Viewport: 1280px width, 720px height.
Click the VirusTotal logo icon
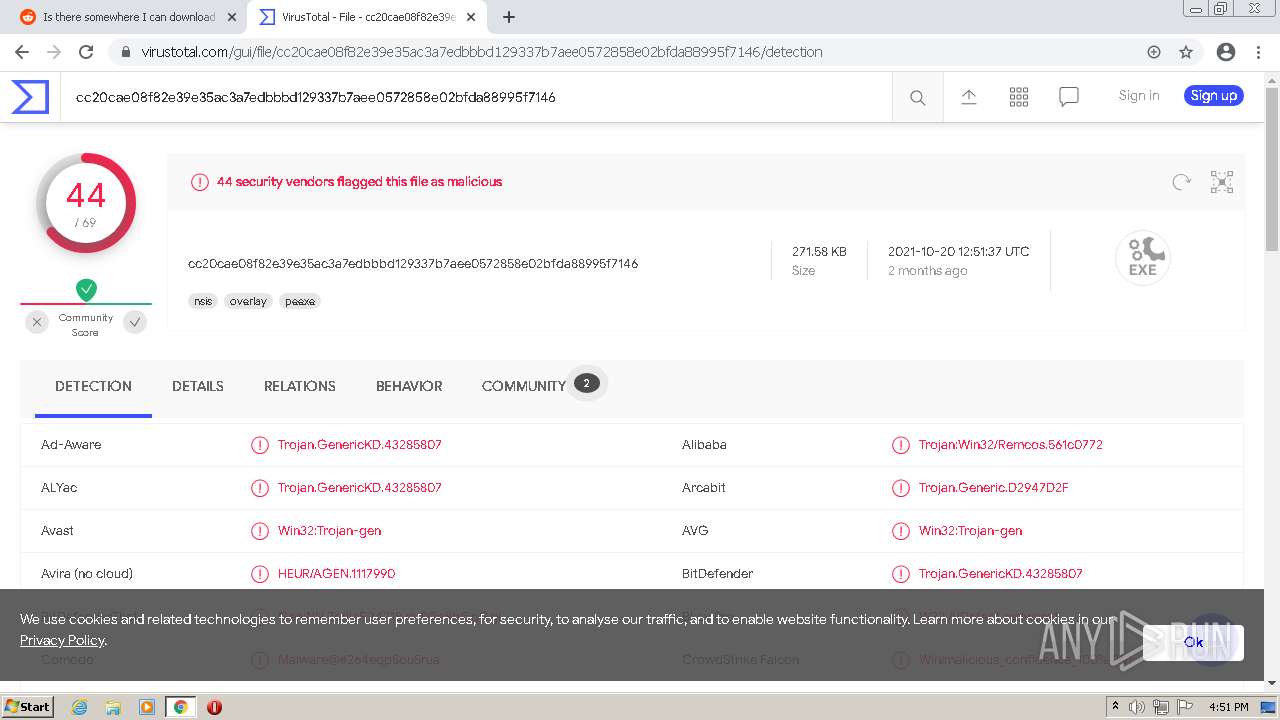pos(30,97)
